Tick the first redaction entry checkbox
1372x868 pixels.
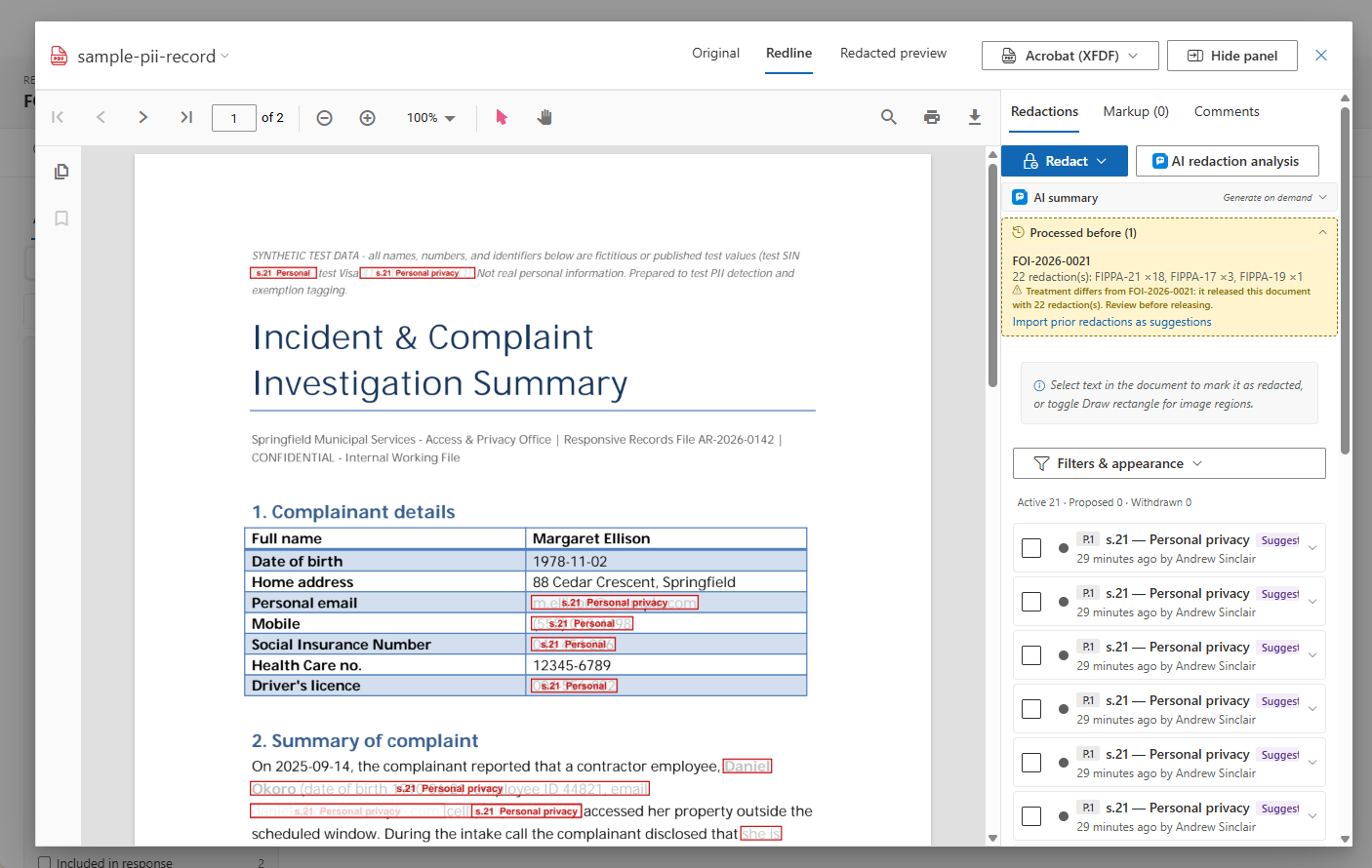(1031, 548)
